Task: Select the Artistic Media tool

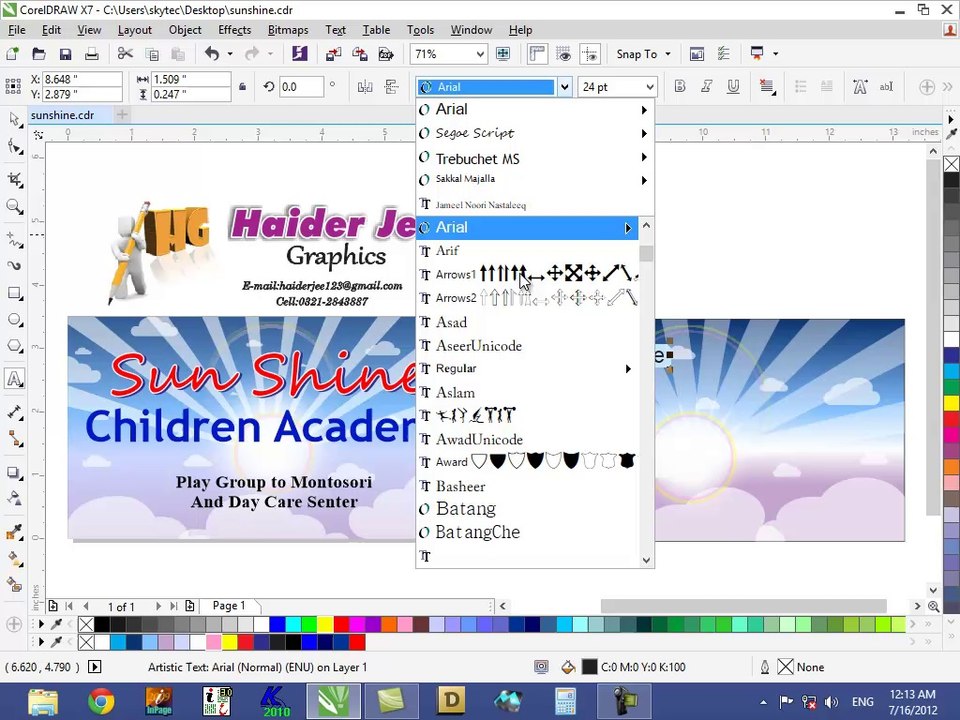Action: click(x=15, y=265)
